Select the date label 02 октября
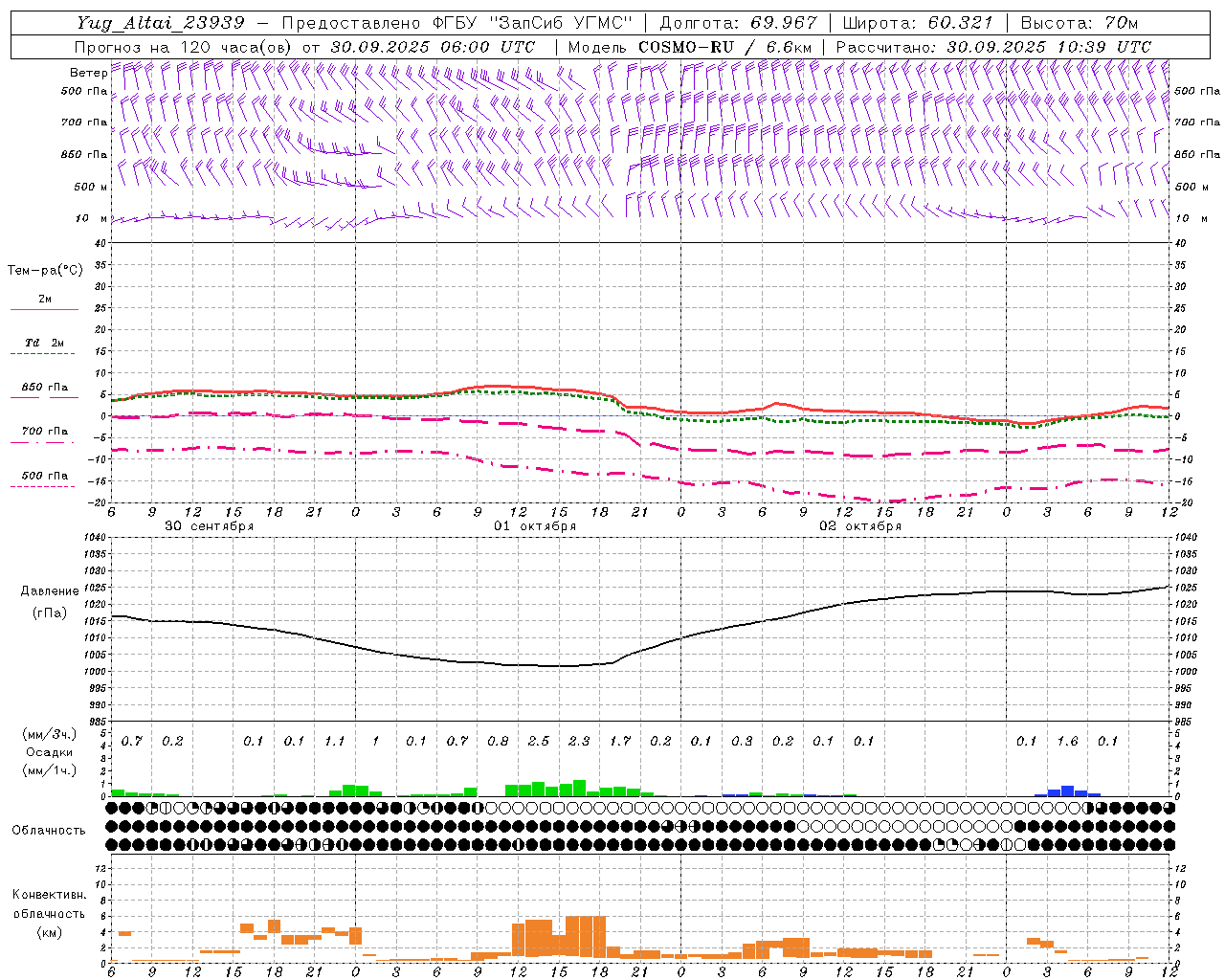Viewport: 1225px width, 980px height. [x=860, y=526]
